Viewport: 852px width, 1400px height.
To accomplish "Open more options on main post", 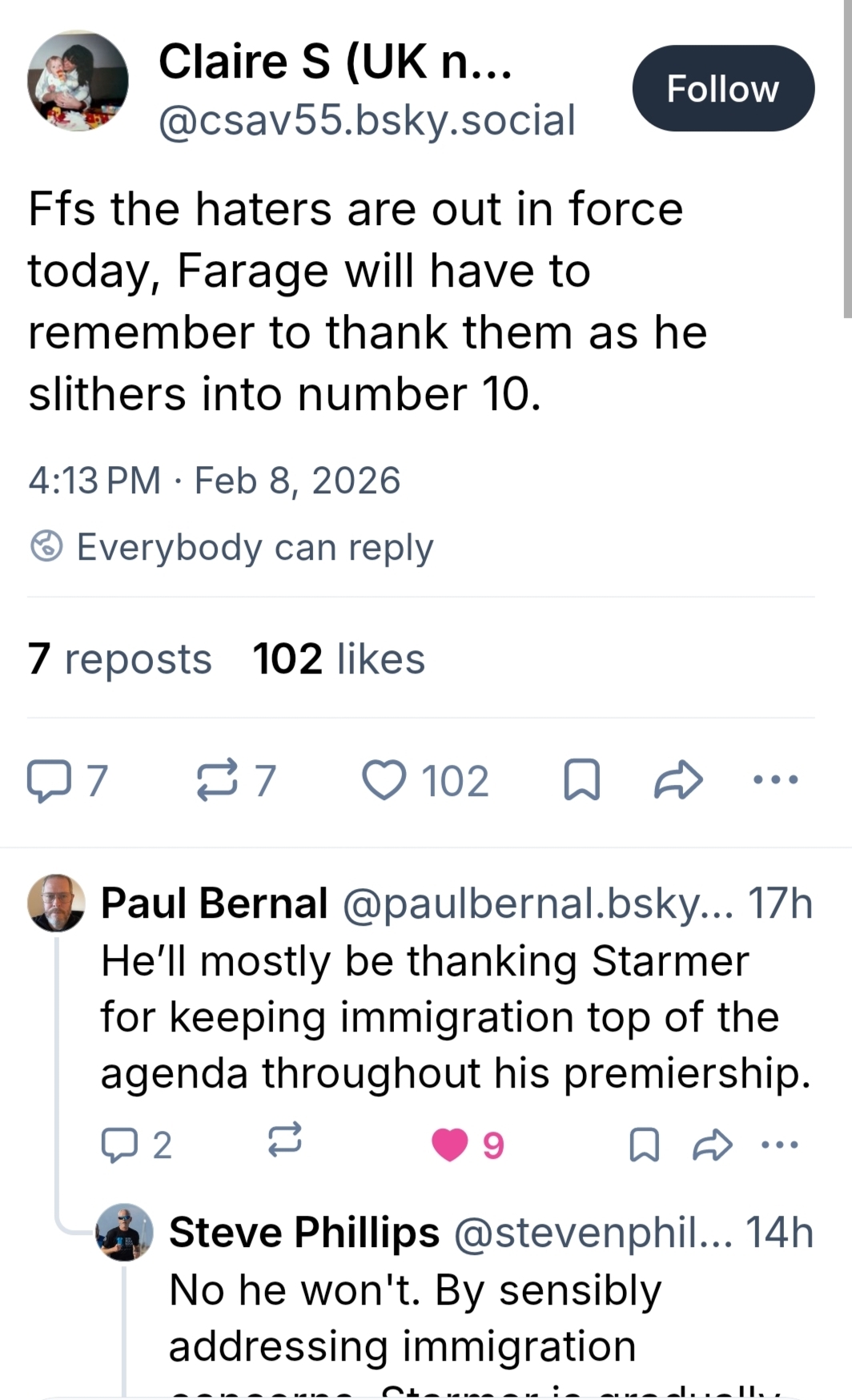I will click(776, 779).
